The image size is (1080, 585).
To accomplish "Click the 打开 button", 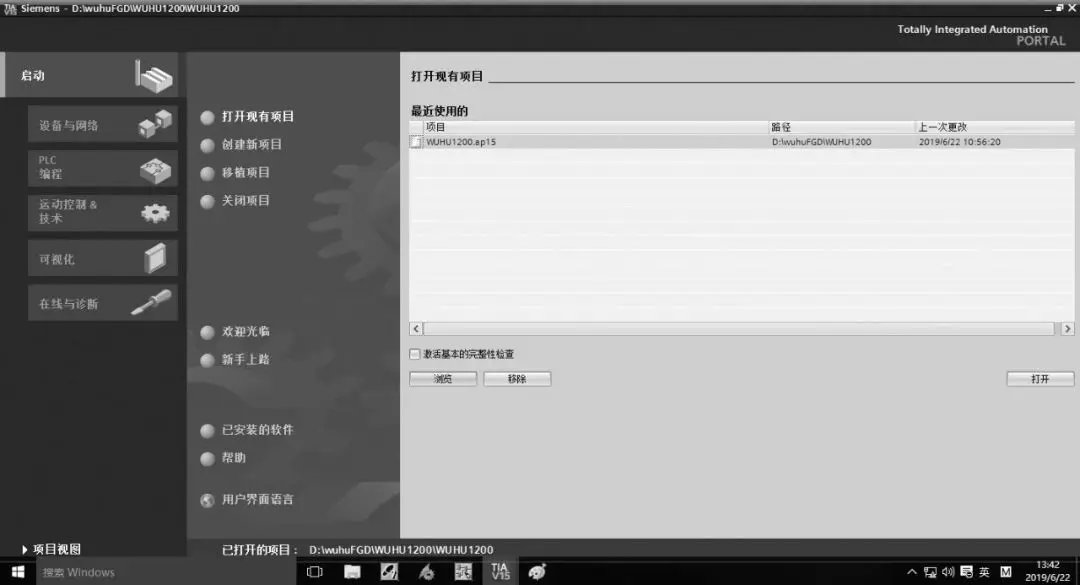I will (1040, 379).
